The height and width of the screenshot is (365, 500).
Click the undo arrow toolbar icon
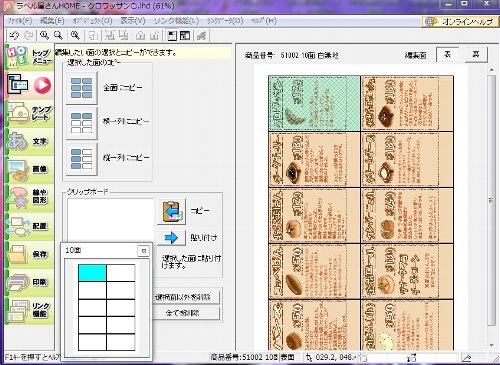pos(14,35)
